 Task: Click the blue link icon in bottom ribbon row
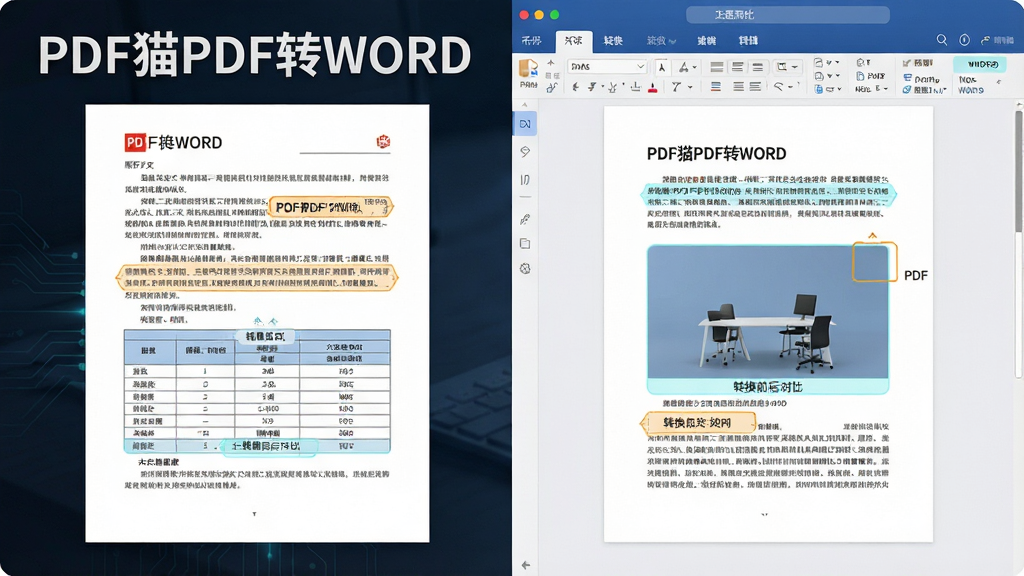(907, 89)
